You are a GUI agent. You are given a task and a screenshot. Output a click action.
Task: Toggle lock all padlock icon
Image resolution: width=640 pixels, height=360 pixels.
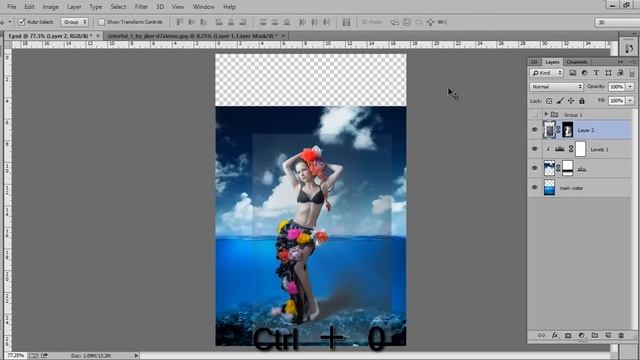[x=582, y=101]
